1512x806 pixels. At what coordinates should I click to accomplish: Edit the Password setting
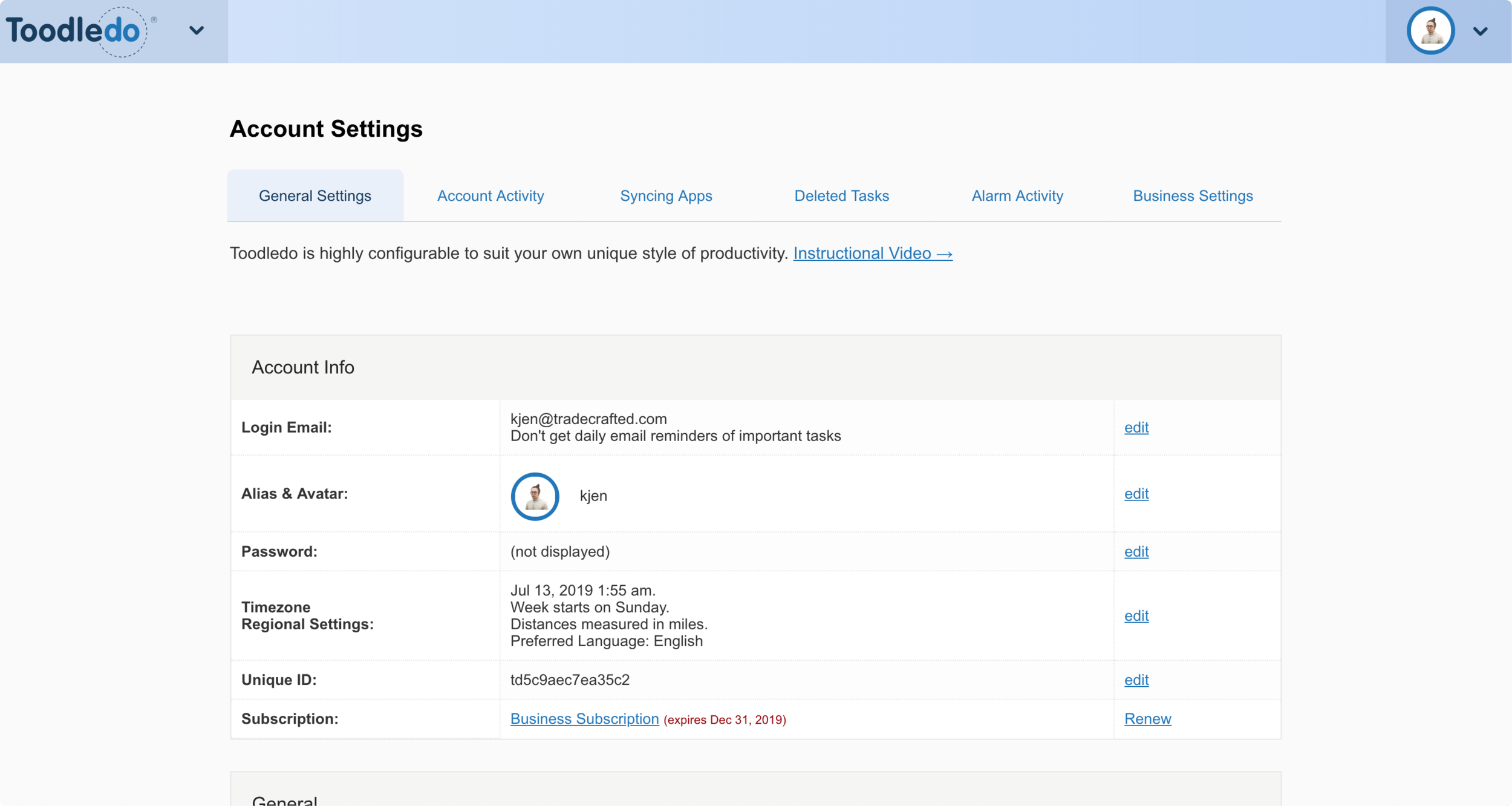point(1136,552)
